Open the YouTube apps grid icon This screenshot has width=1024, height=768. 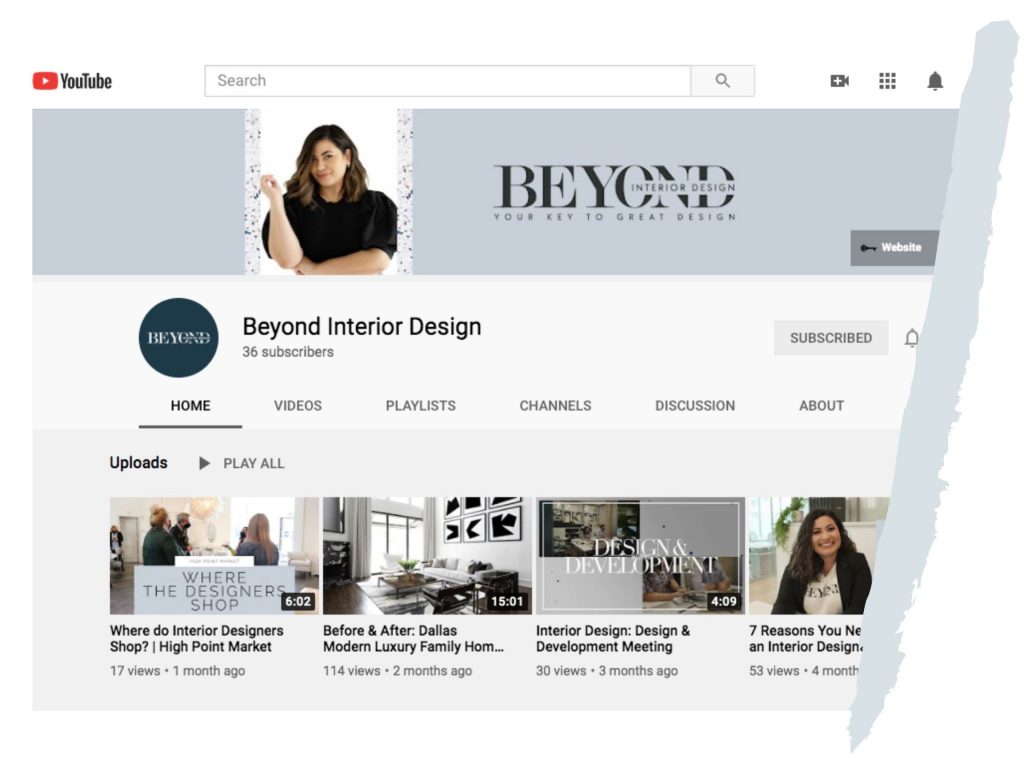887,81
